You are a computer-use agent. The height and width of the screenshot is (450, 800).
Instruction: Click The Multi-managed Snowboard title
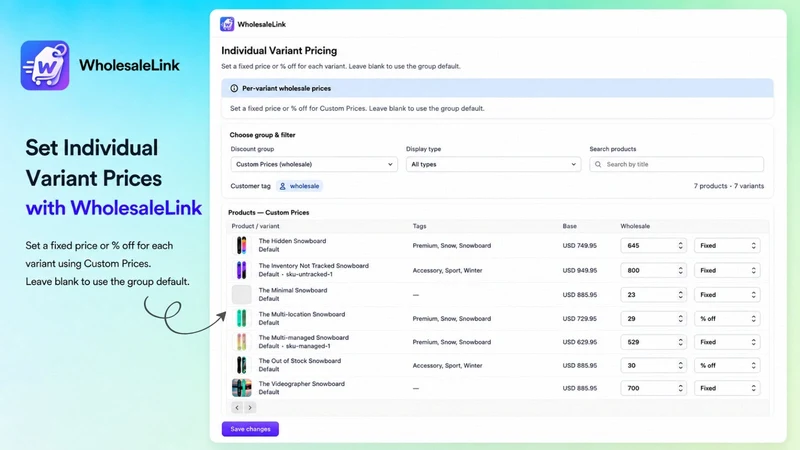click(304, 338)
